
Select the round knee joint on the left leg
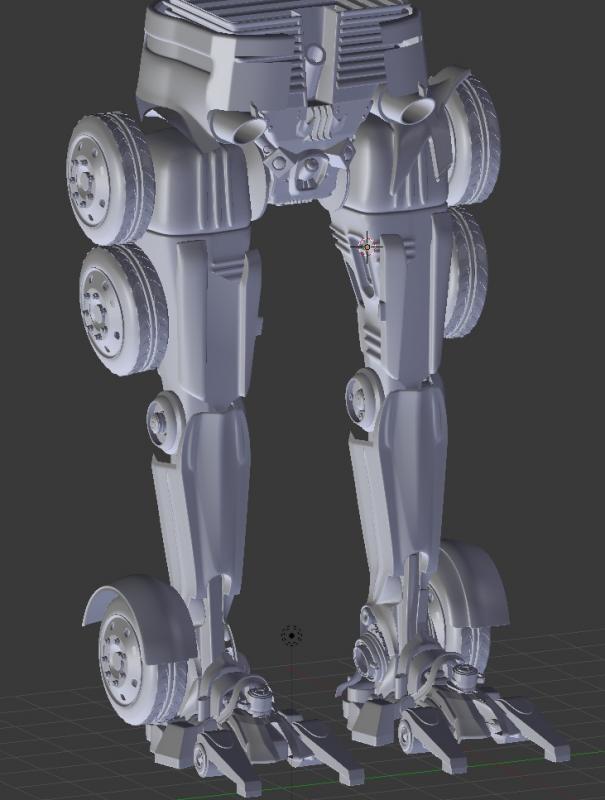tap(165, 422)
